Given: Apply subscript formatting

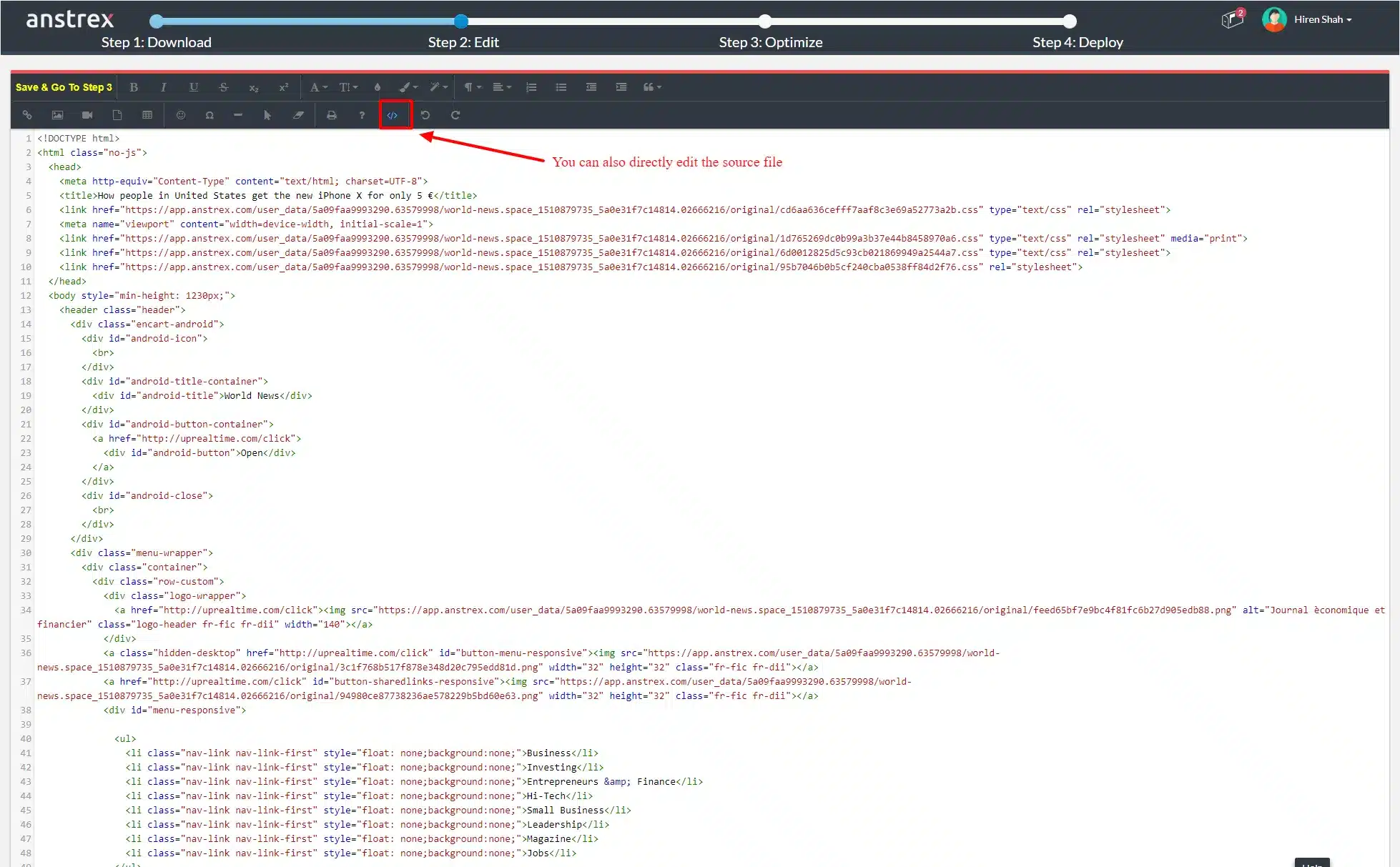Looking at the screenshot, I should click(254, 87).
